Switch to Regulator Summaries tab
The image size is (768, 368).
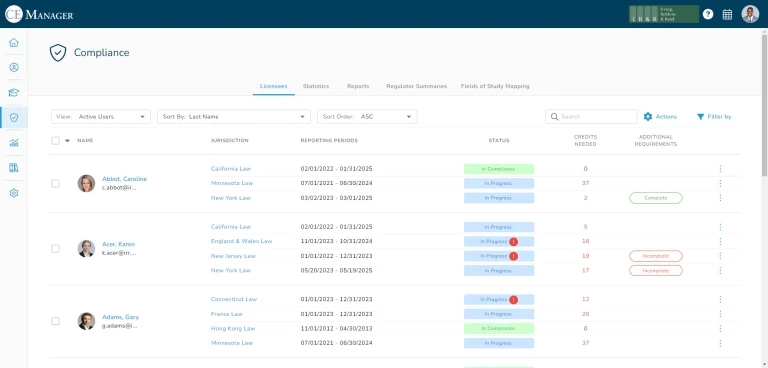point(417,86)
